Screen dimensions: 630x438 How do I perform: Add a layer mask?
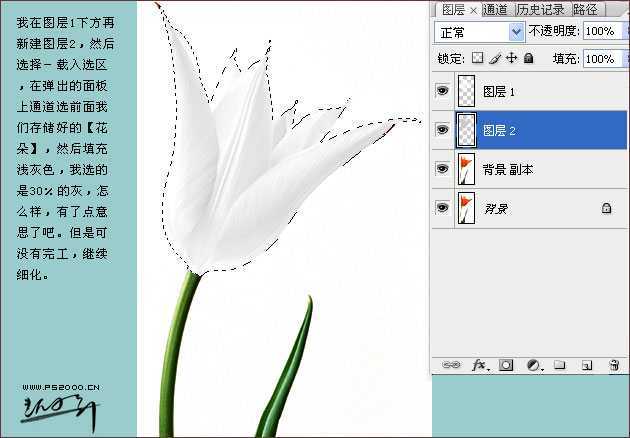[506, 365]
